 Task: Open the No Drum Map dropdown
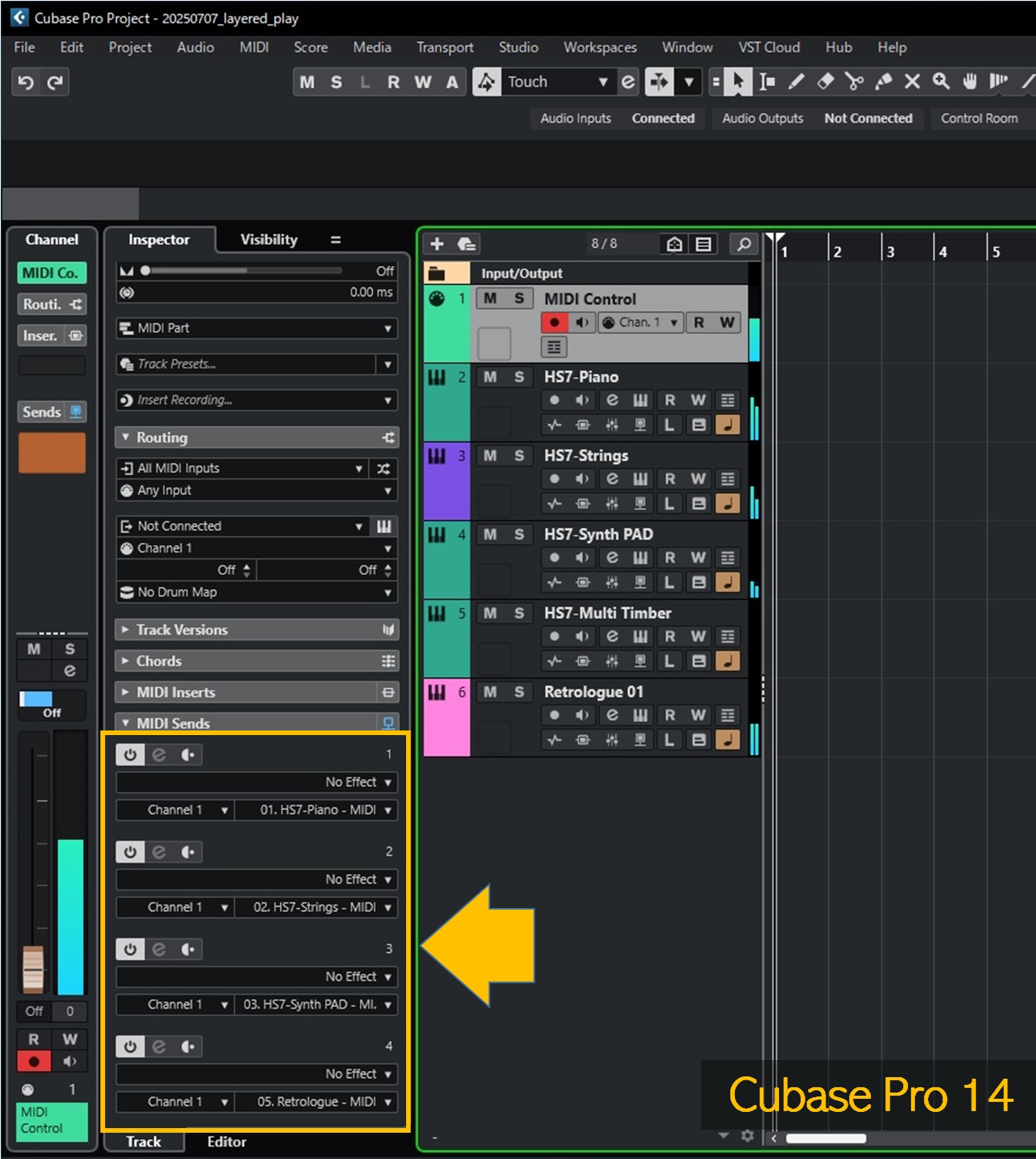pos(257,592)
